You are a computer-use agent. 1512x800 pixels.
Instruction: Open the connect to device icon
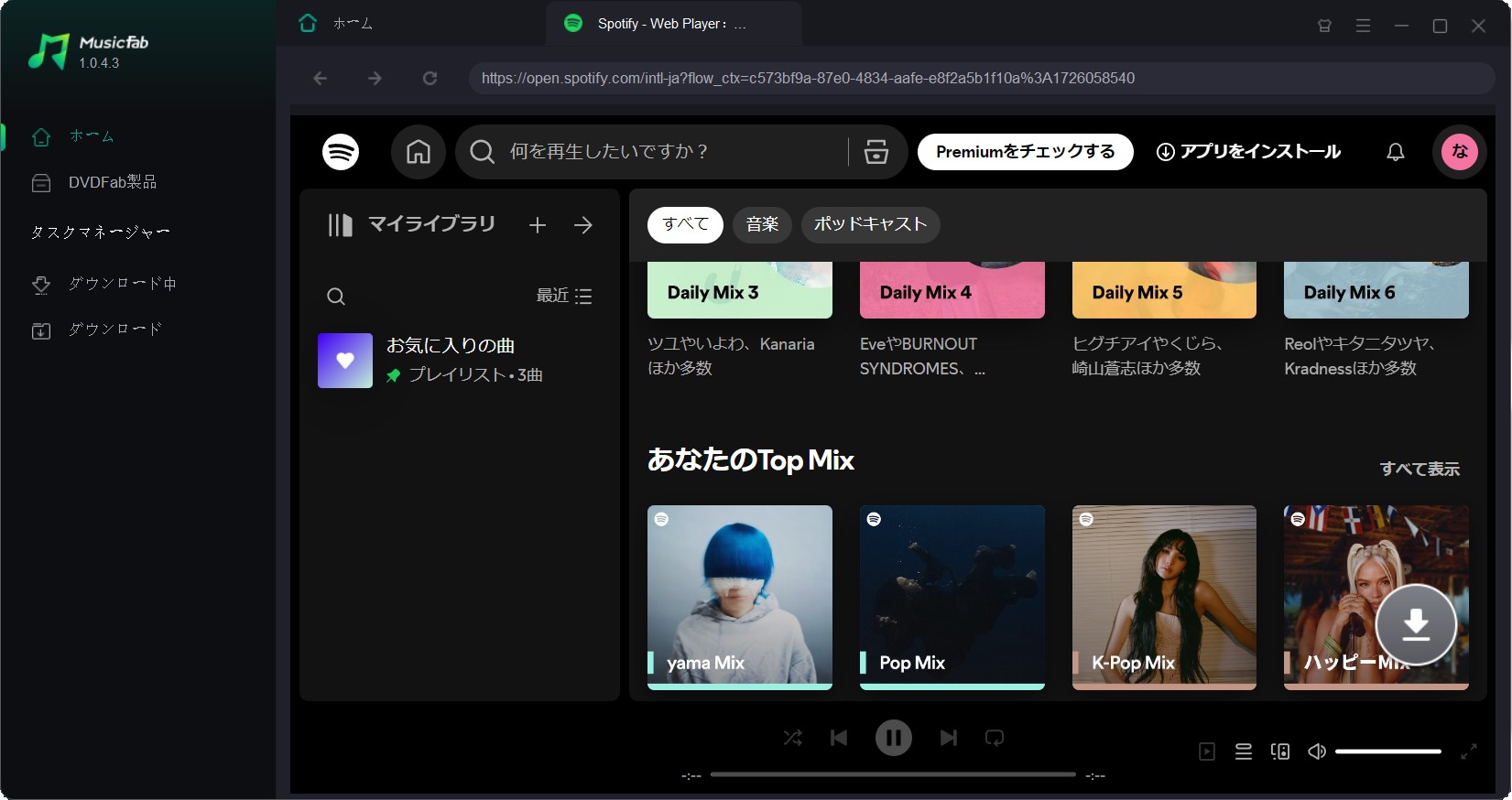pyautogui.click(x=1280, y=751)
